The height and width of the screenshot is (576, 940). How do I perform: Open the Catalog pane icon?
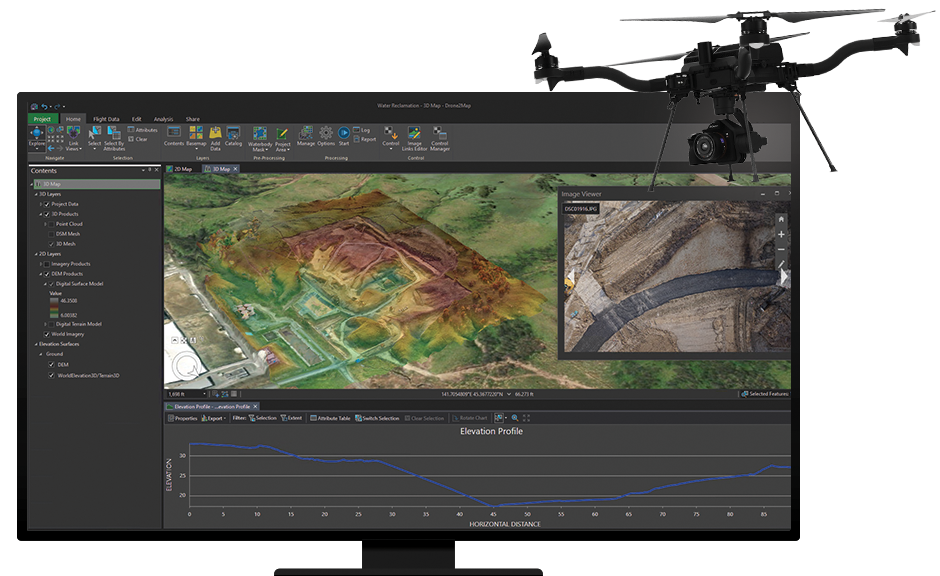(233, 133)
